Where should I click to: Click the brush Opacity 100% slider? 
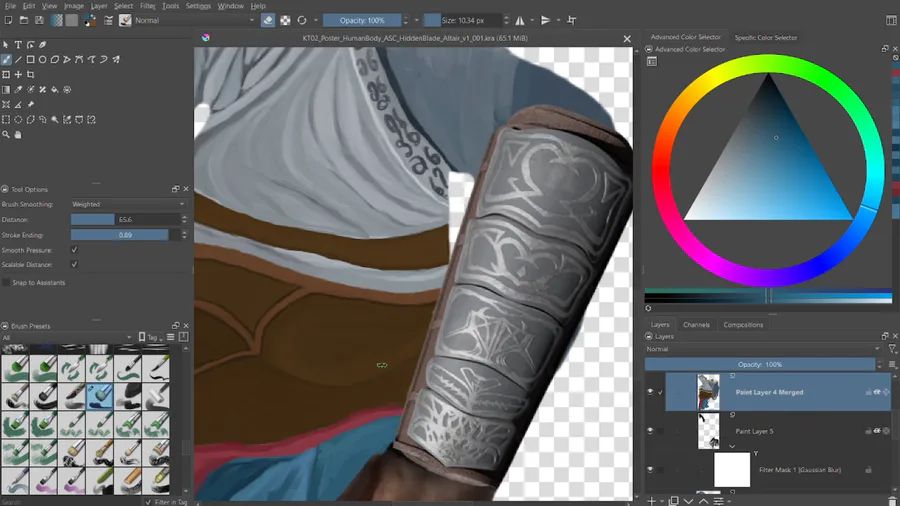coord(362,20)
